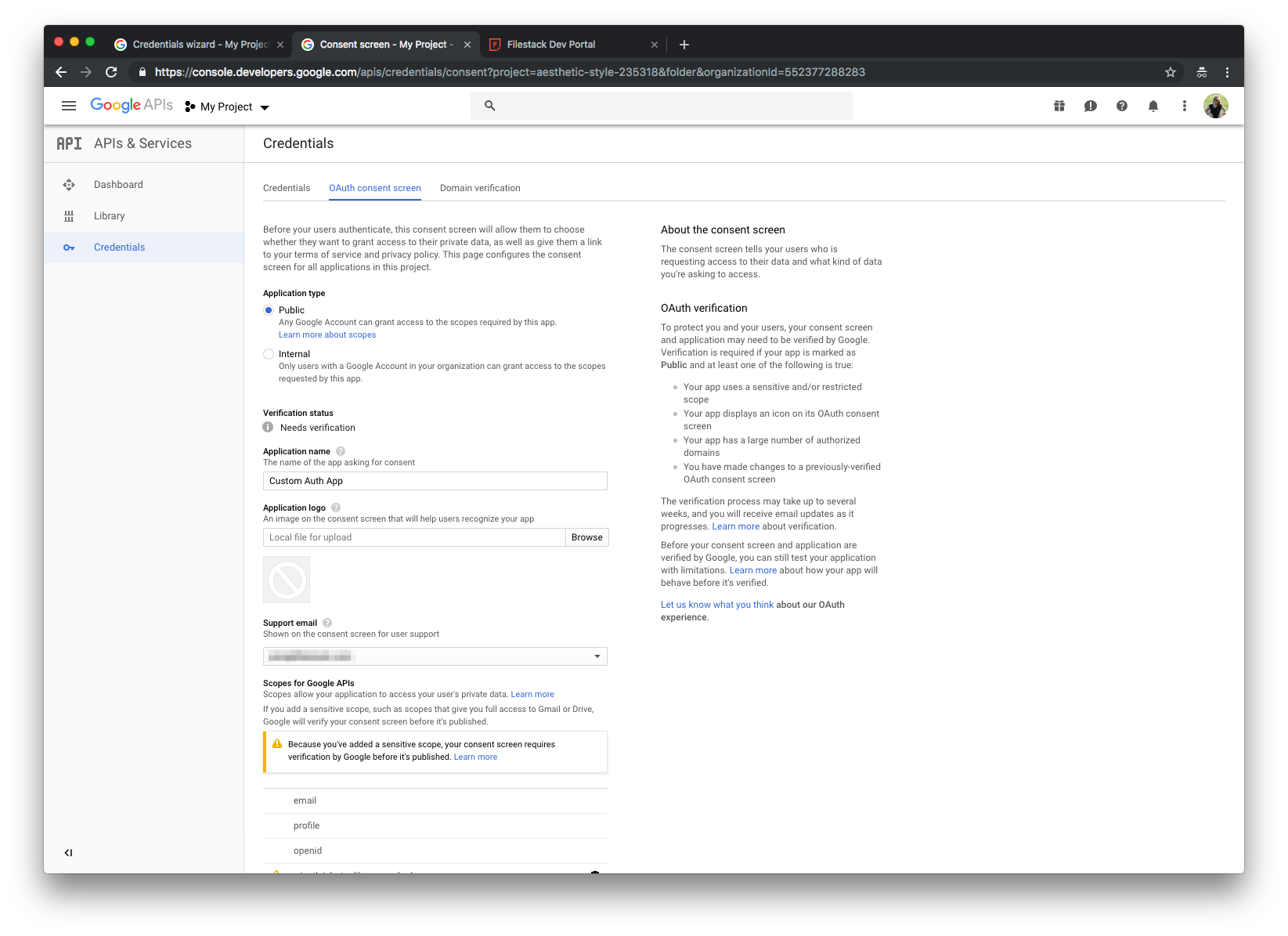
Task: Click the console search box
Action: click(x=662, y=106)
